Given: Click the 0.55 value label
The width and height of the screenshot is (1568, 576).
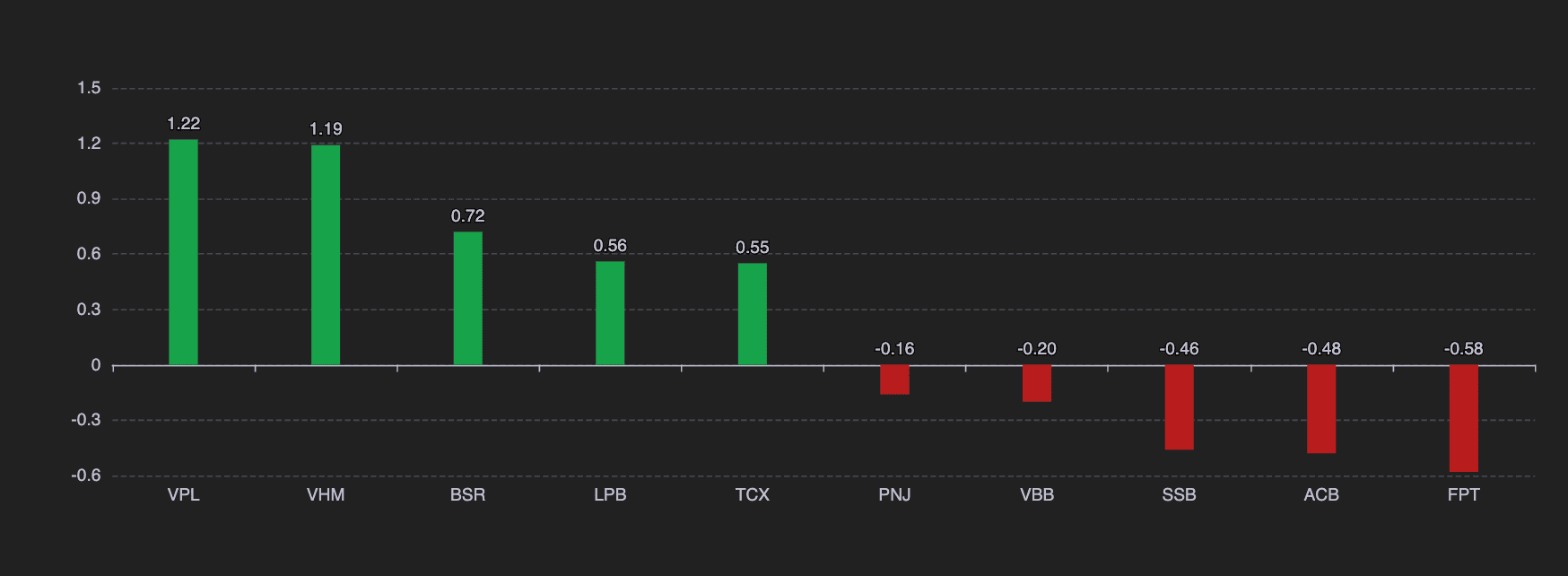Looking at the screenshot, I should (x=753, y=248).
